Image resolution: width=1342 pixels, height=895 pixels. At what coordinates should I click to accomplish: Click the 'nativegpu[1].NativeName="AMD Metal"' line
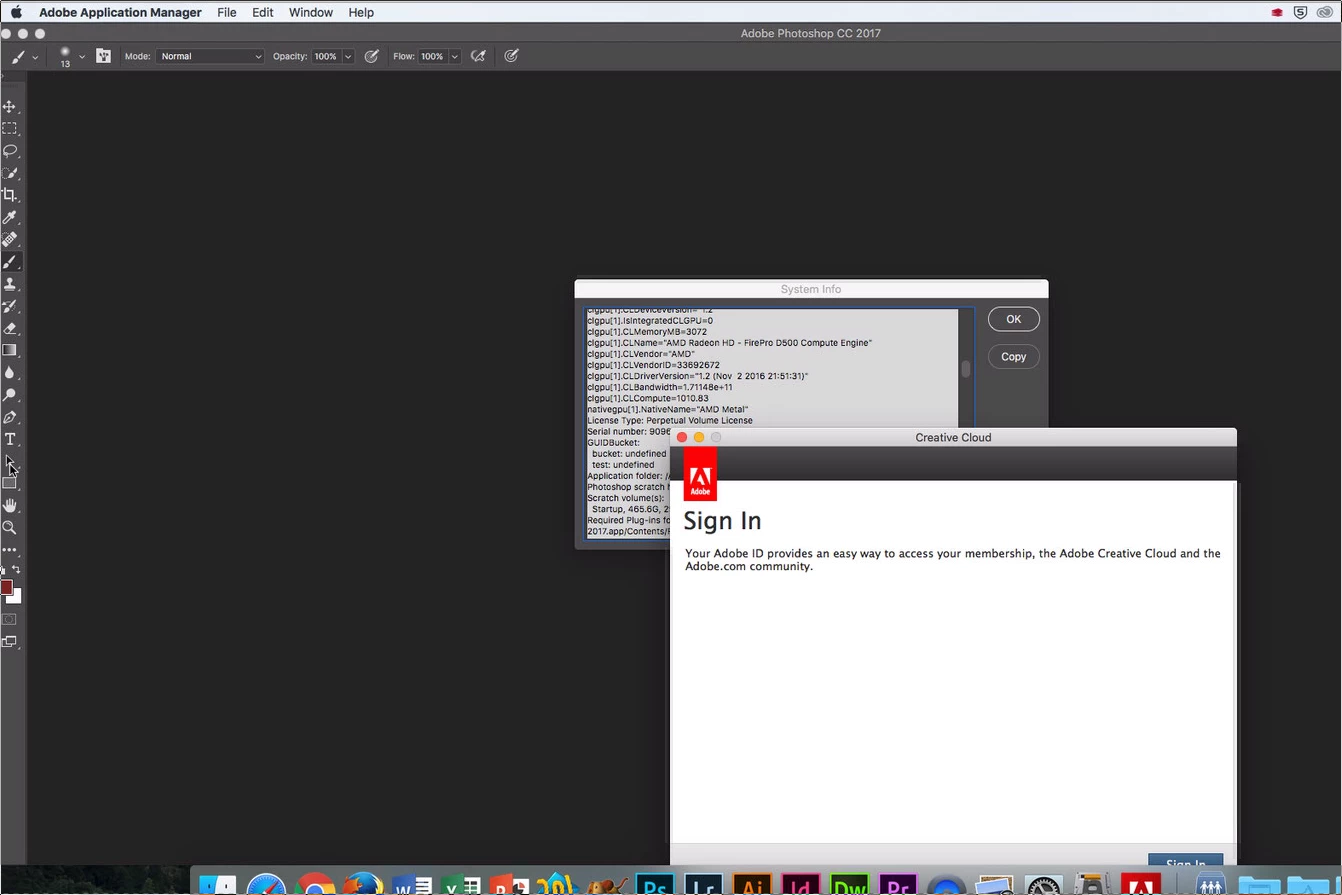[668, 410]
